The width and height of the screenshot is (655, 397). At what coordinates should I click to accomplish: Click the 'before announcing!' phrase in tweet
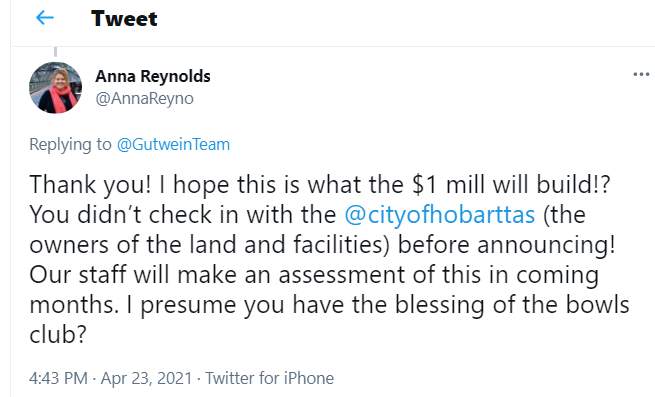click(x=506, y=245)
